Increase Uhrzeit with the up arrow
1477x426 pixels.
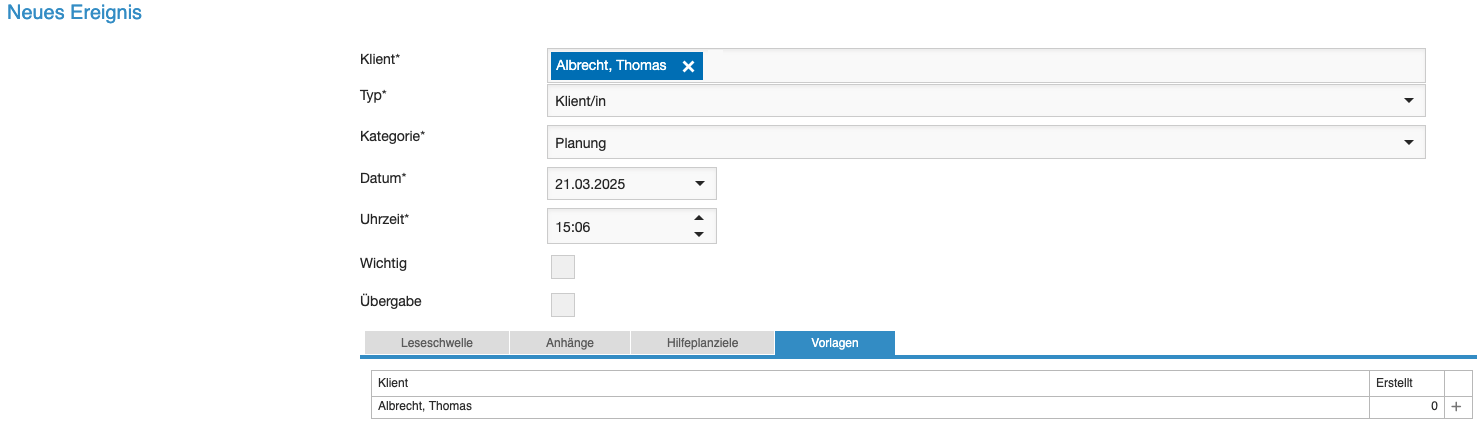[x=699, y=218]
